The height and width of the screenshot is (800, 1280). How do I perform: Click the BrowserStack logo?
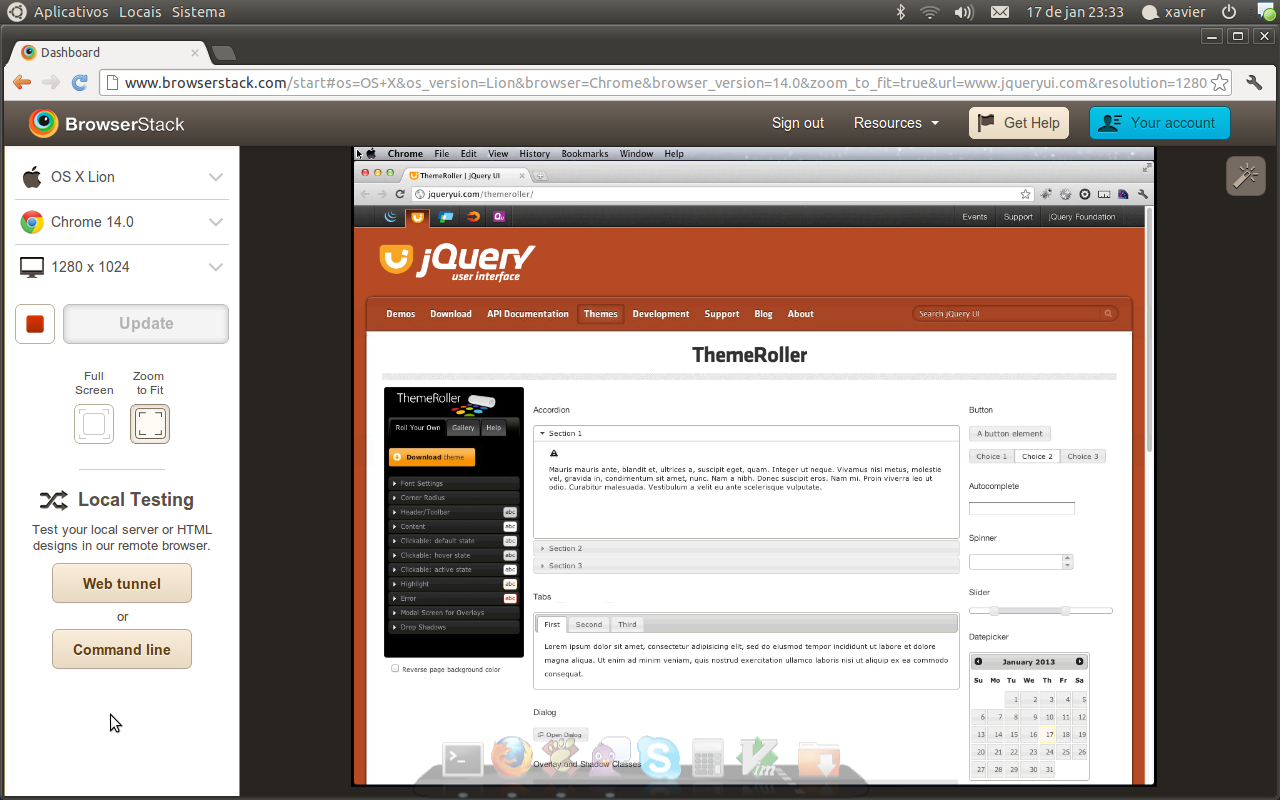tap(107, 123)
